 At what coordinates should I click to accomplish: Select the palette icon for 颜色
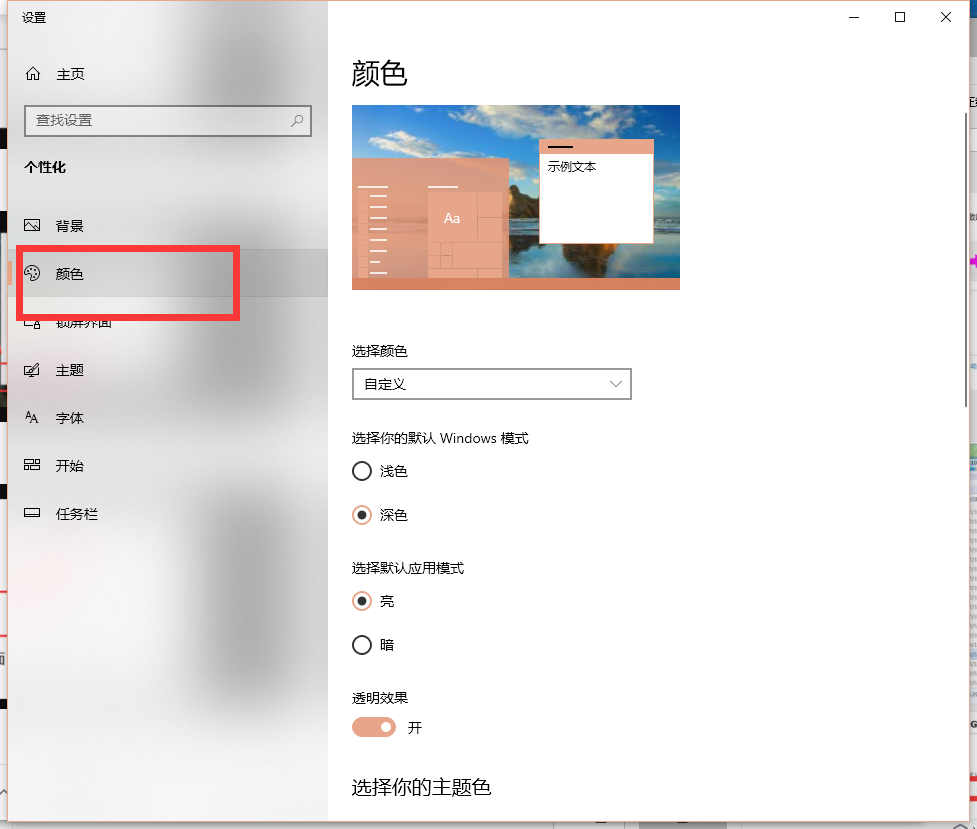coord(31,274)
